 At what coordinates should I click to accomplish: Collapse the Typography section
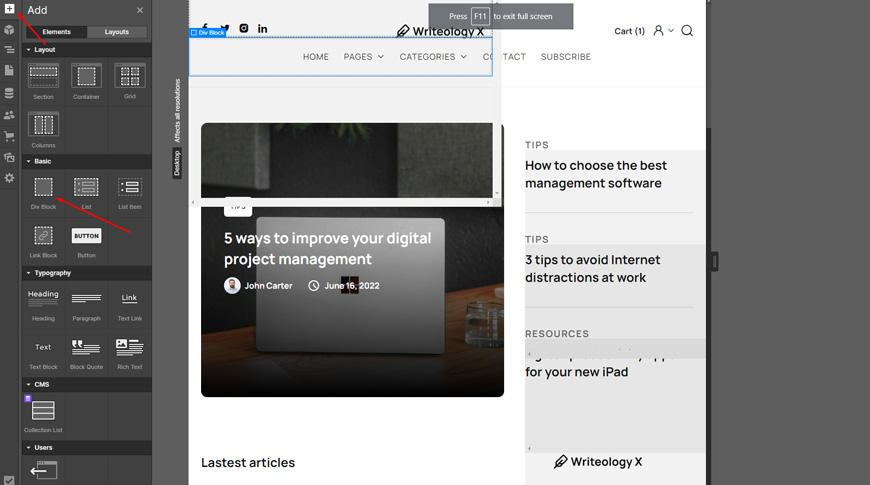87,272
